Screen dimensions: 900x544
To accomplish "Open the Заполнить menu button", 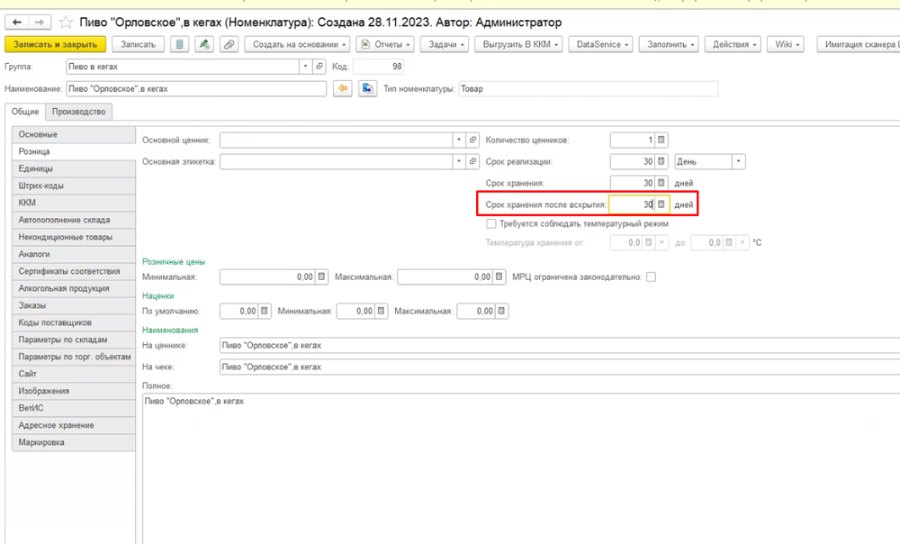I will (x=668, y=44).
